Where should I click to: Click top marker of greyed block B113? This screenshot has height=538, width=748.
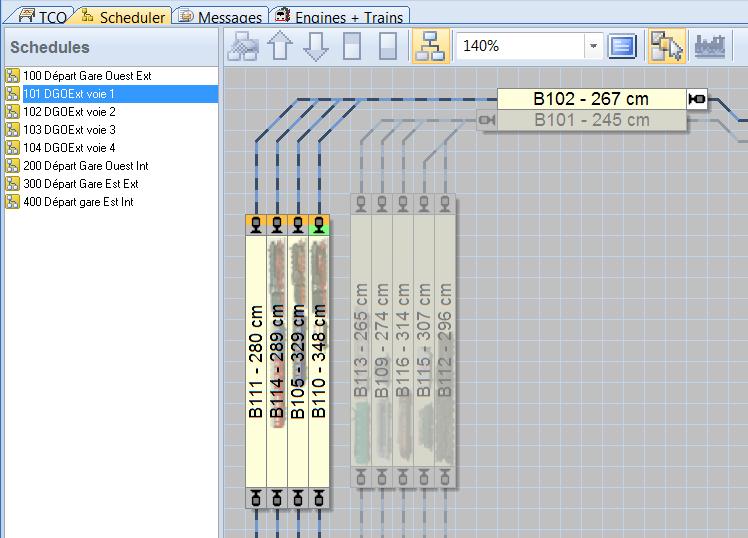[361, 204]
